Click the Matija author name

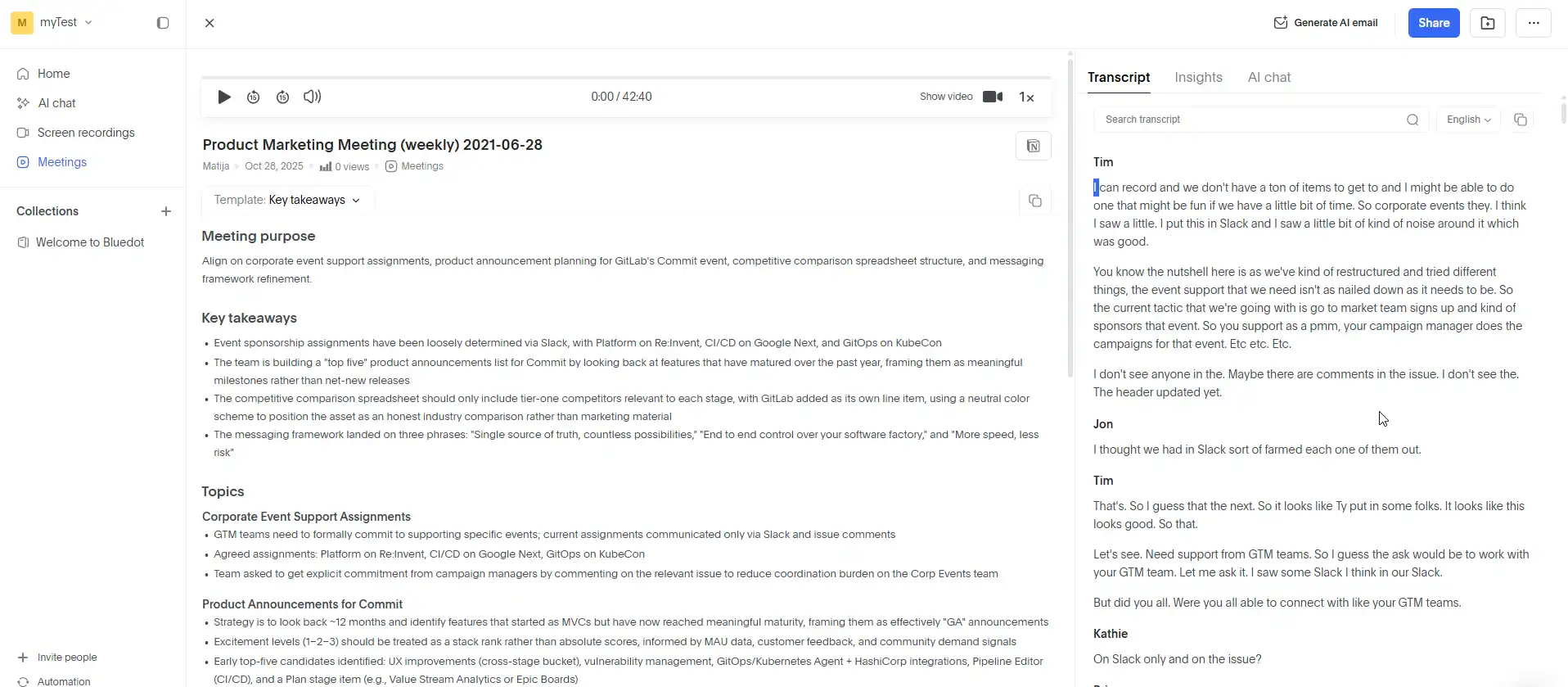pyautogui.click(x=216, y=166)
